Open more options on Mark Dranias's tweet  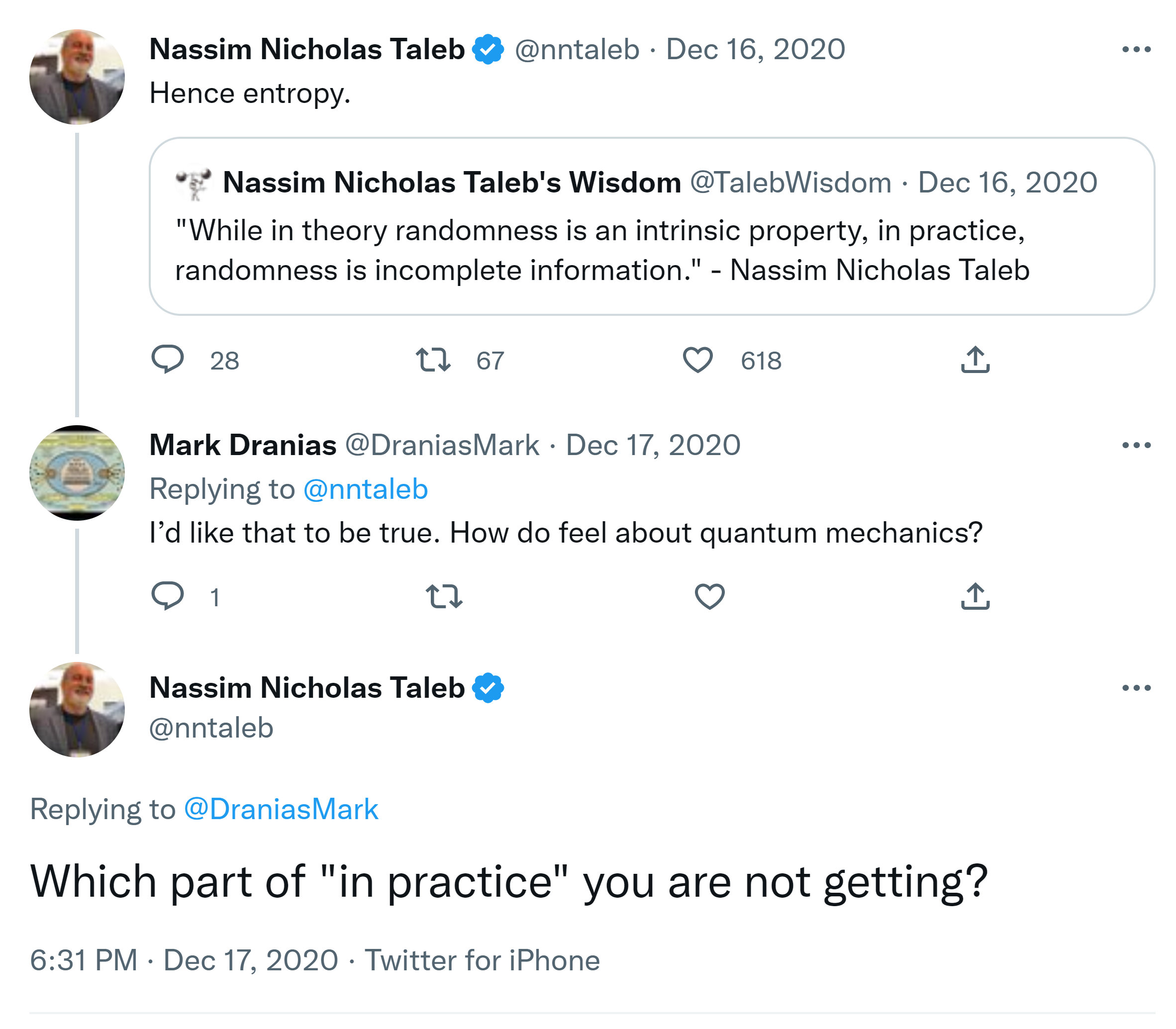pos(1136,445)
